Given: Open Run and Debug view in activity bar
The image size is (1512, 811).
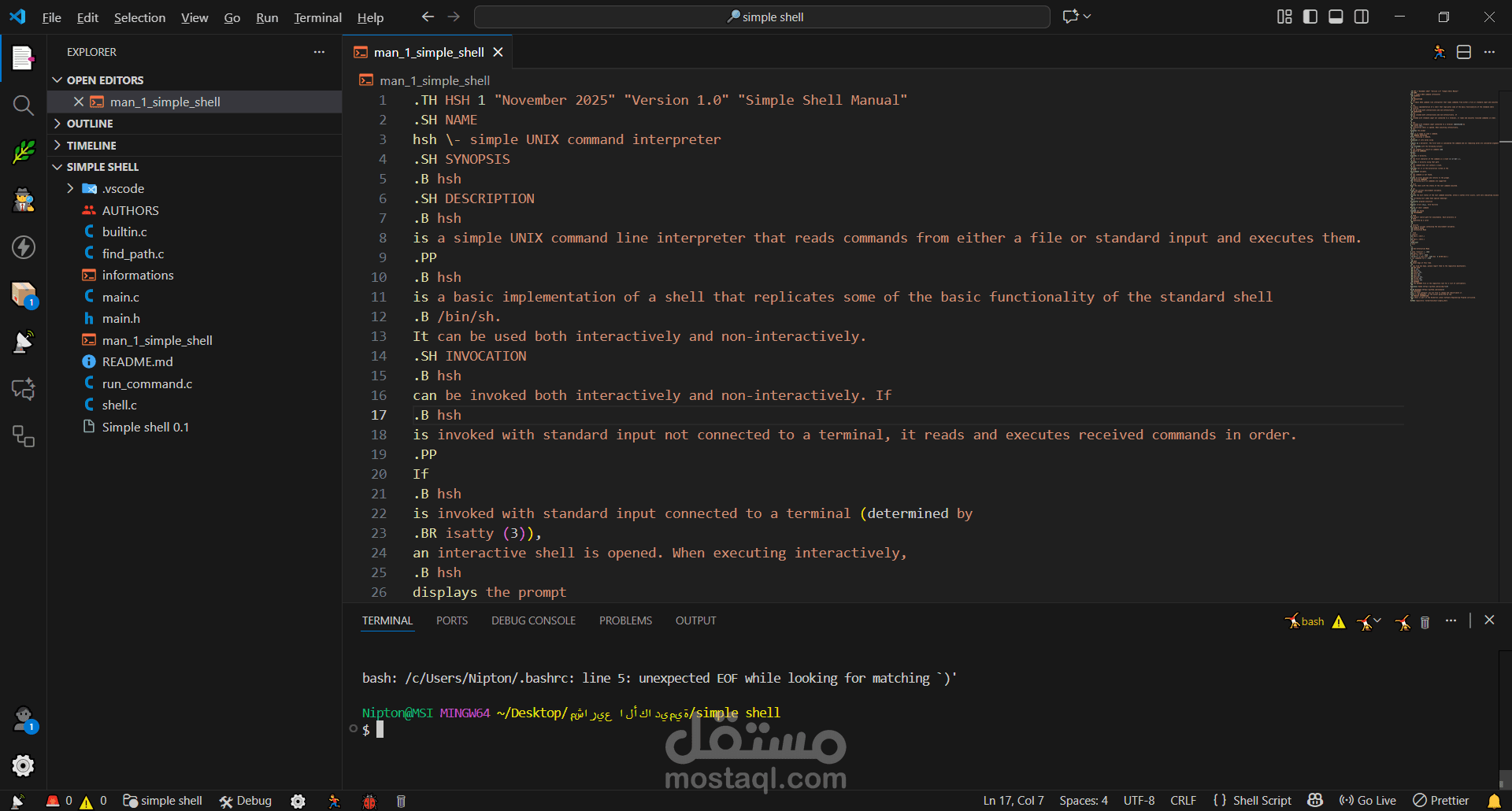Looking at the screenshot, I should click(23, 200).
